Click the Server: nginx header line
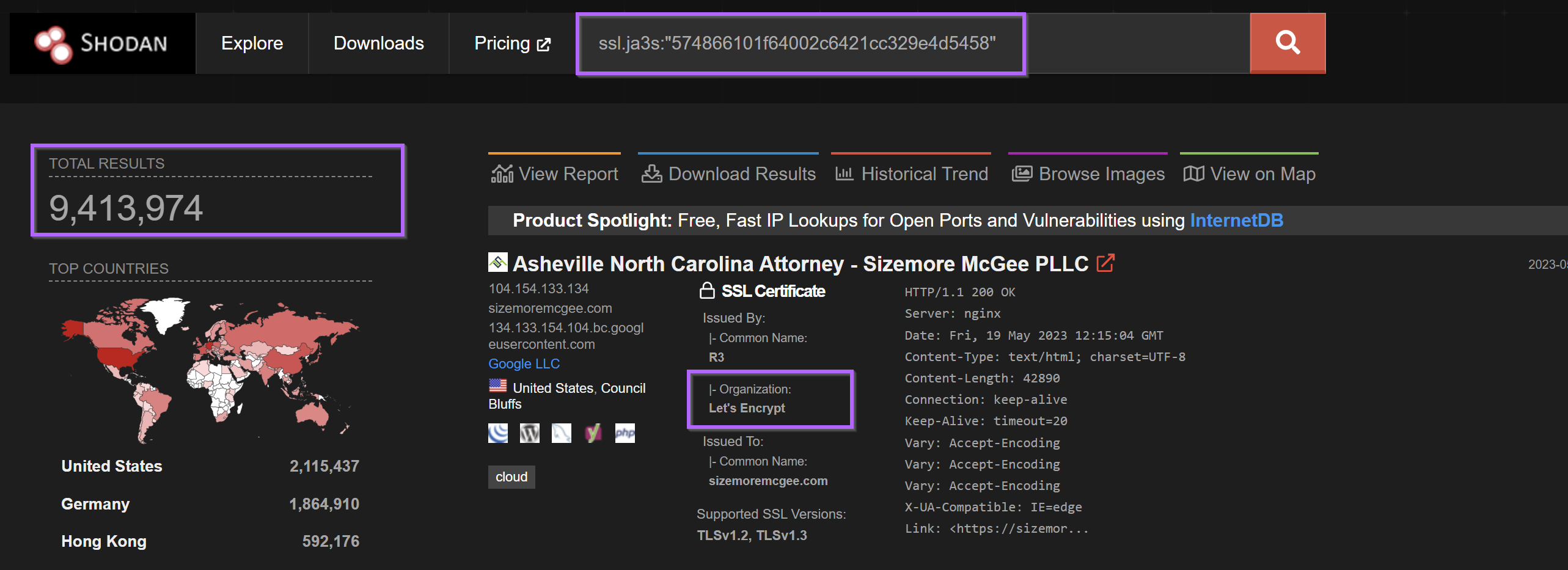1568x570 pixels. tap(953, 313)
